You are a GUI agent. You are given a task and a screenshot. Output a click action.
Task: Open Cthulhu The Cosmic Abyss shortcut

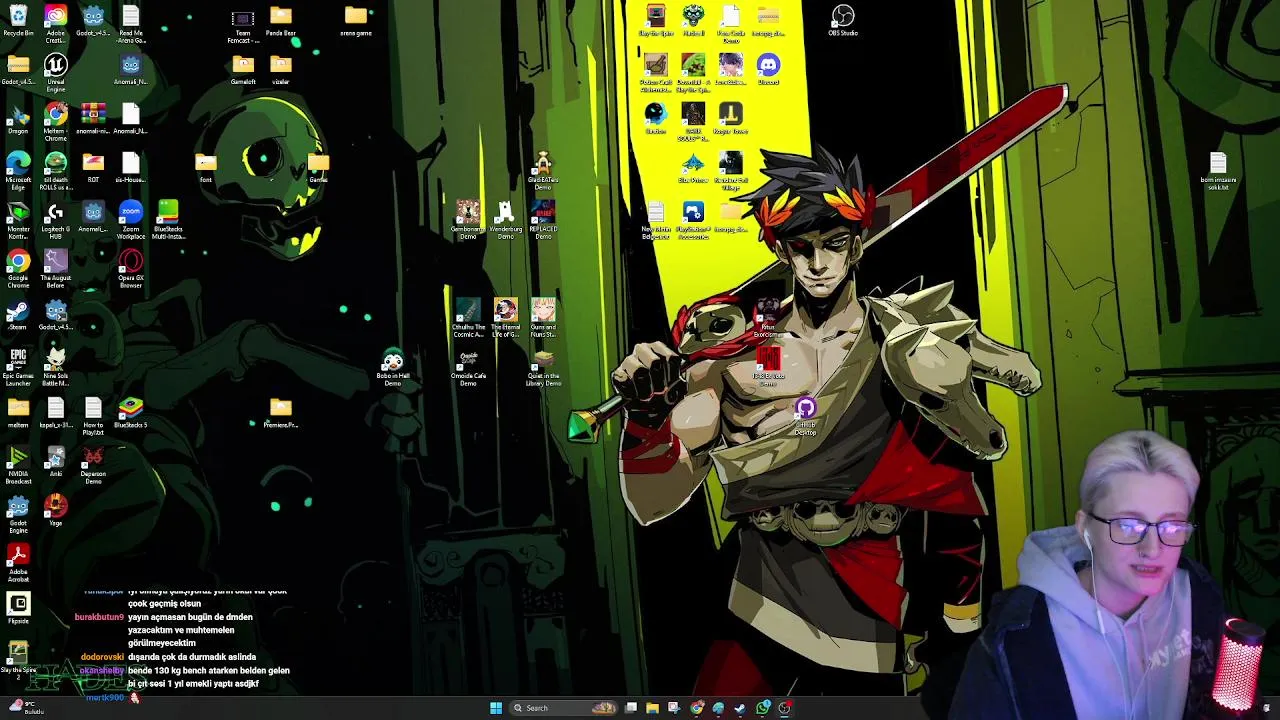point(468,318)
